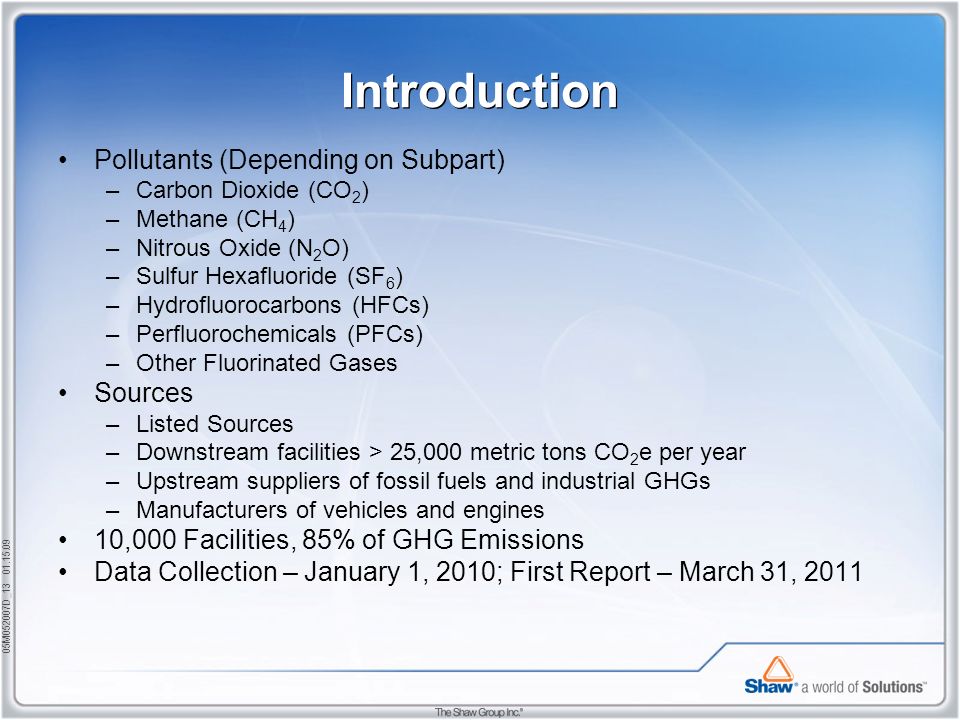Click the 'Listed Sources' sub-bullet
960x720 pixels.
pyautogui.click(x=214, y=424)
